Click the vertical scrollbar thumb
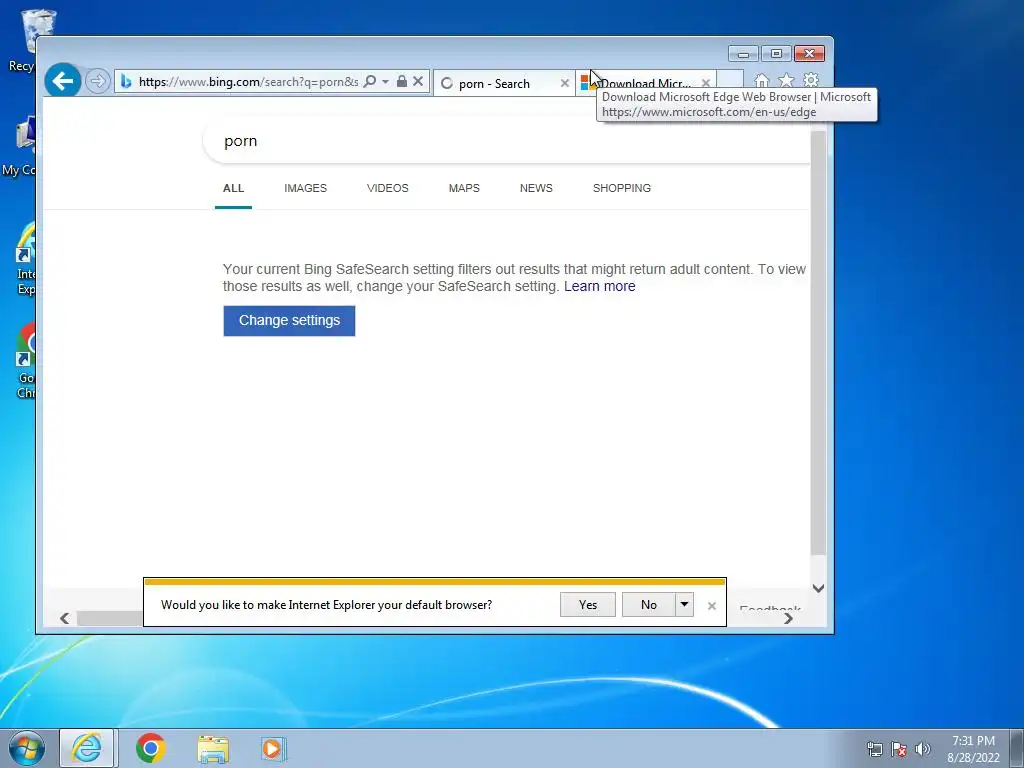 click(818, 343)
